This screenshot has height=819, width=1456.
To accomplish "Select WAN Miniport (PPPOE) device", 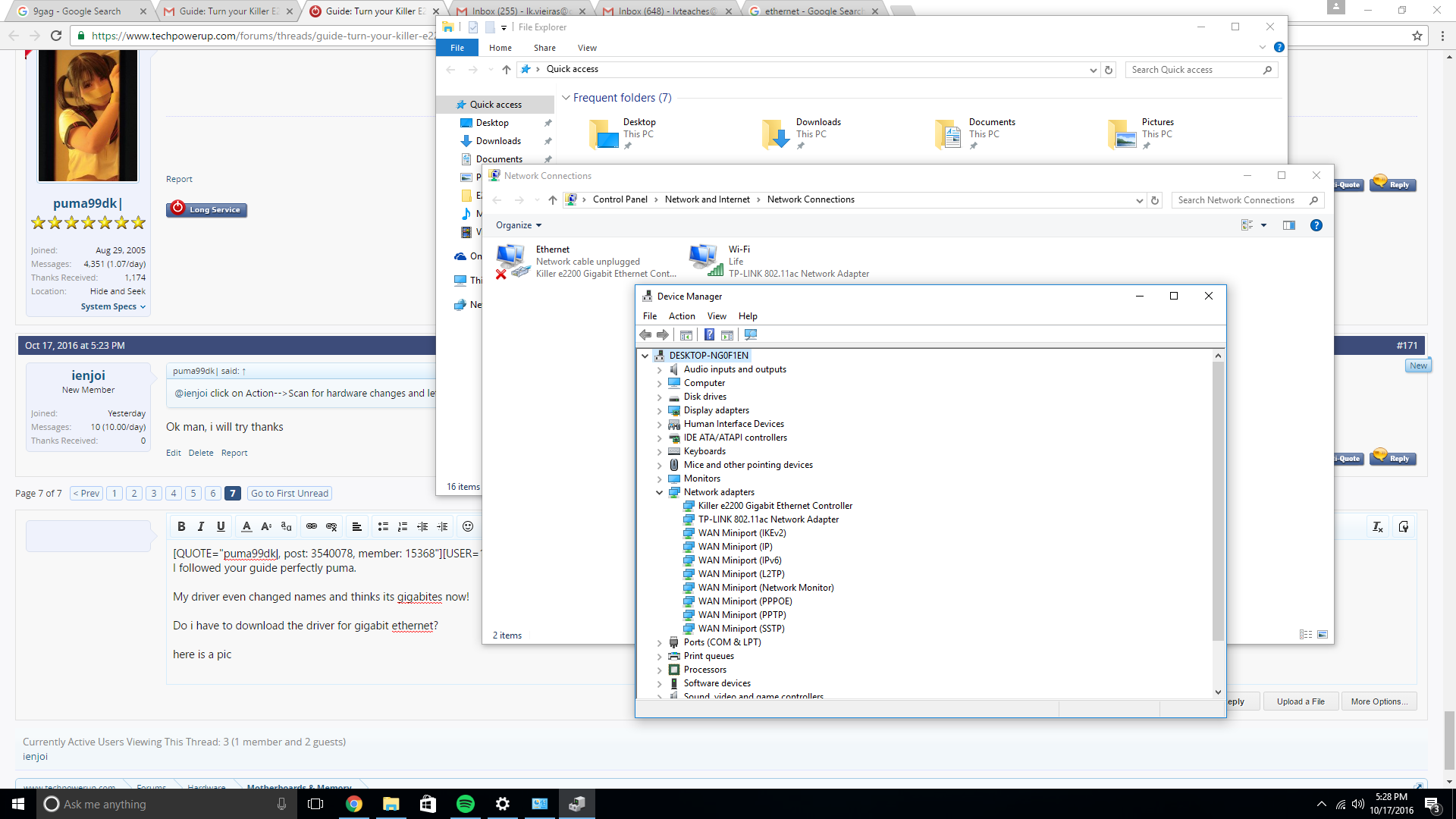I will pyautogui.click(x=745, y=601).
